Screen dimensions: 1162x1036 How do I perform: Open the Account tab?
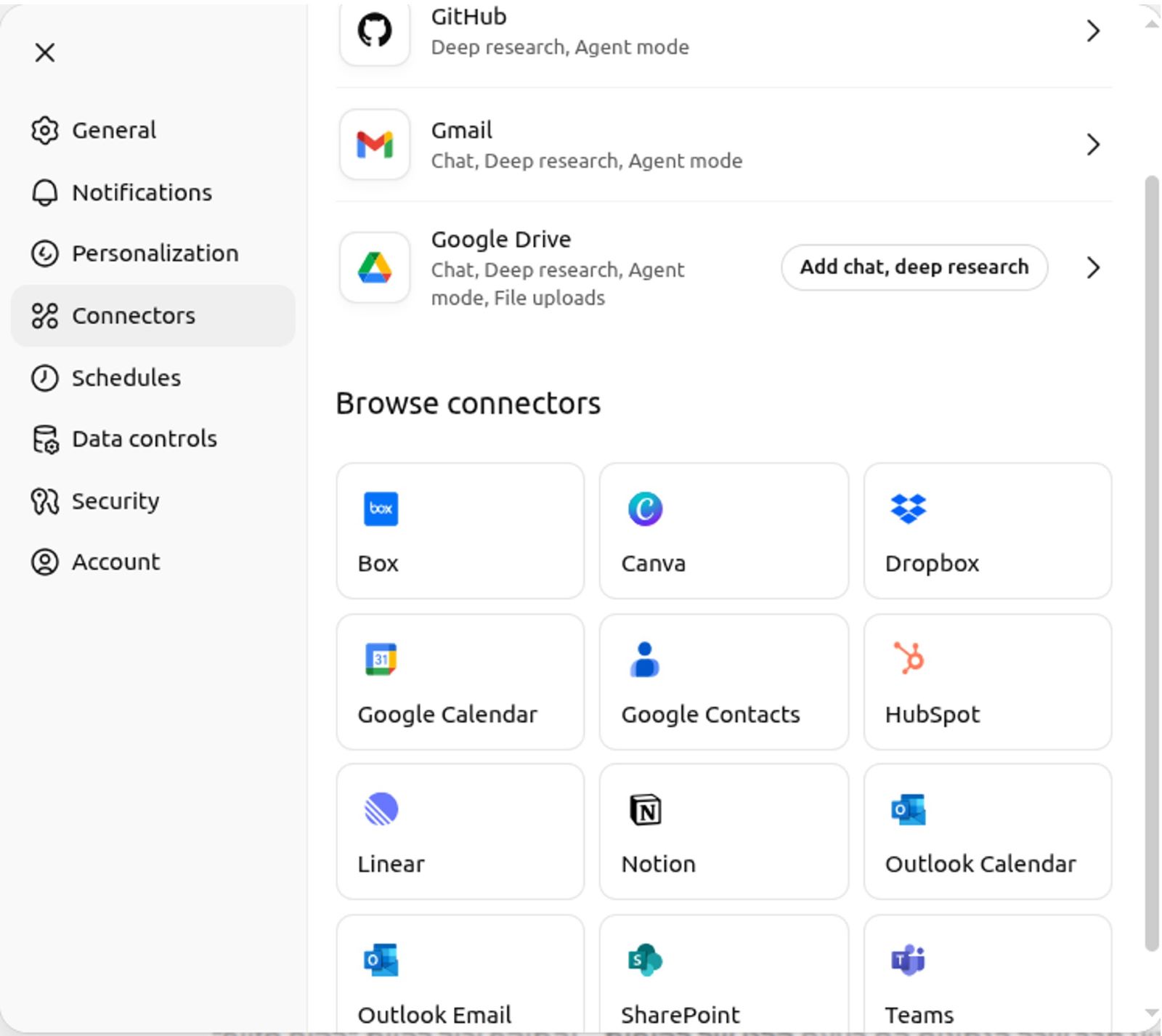(x=153, y=562)
